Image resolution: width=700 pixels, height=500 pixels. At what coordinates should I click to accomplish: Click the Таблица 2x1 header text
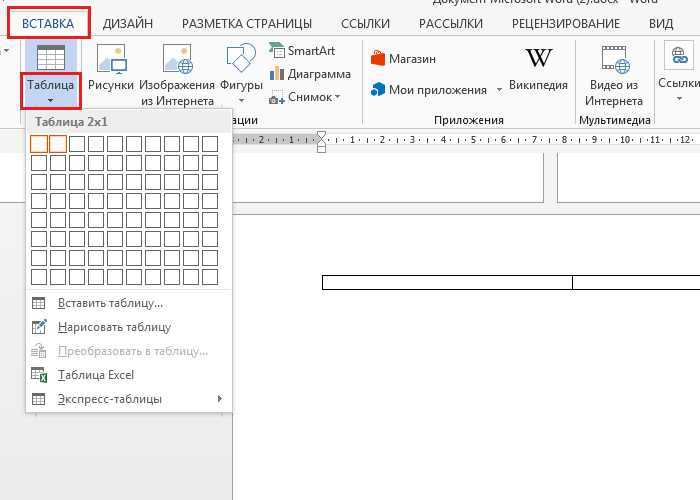(x=71, y=122)
